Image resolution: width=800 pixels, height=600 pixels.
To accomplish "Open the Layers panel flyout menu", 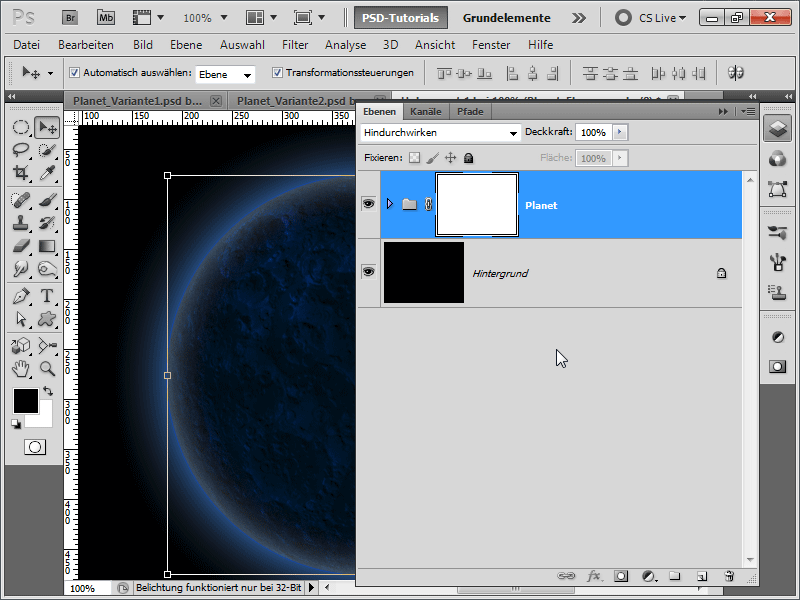I will click(748, 111).
